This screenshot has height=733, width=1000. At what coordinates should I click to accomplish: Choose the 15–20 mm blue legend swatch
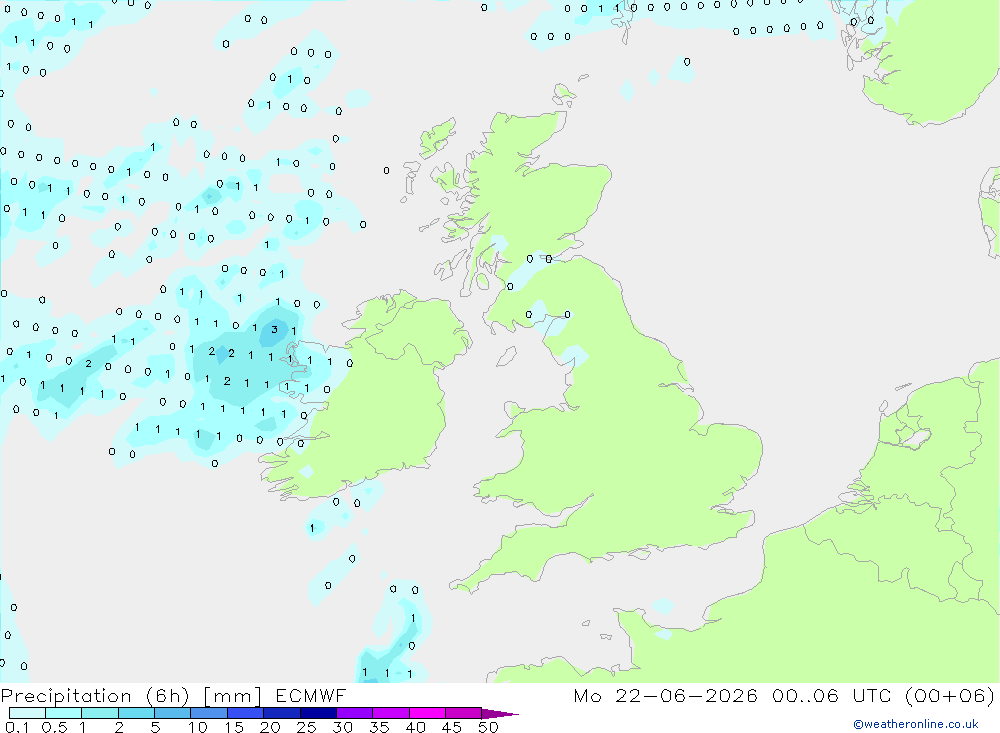245,713
